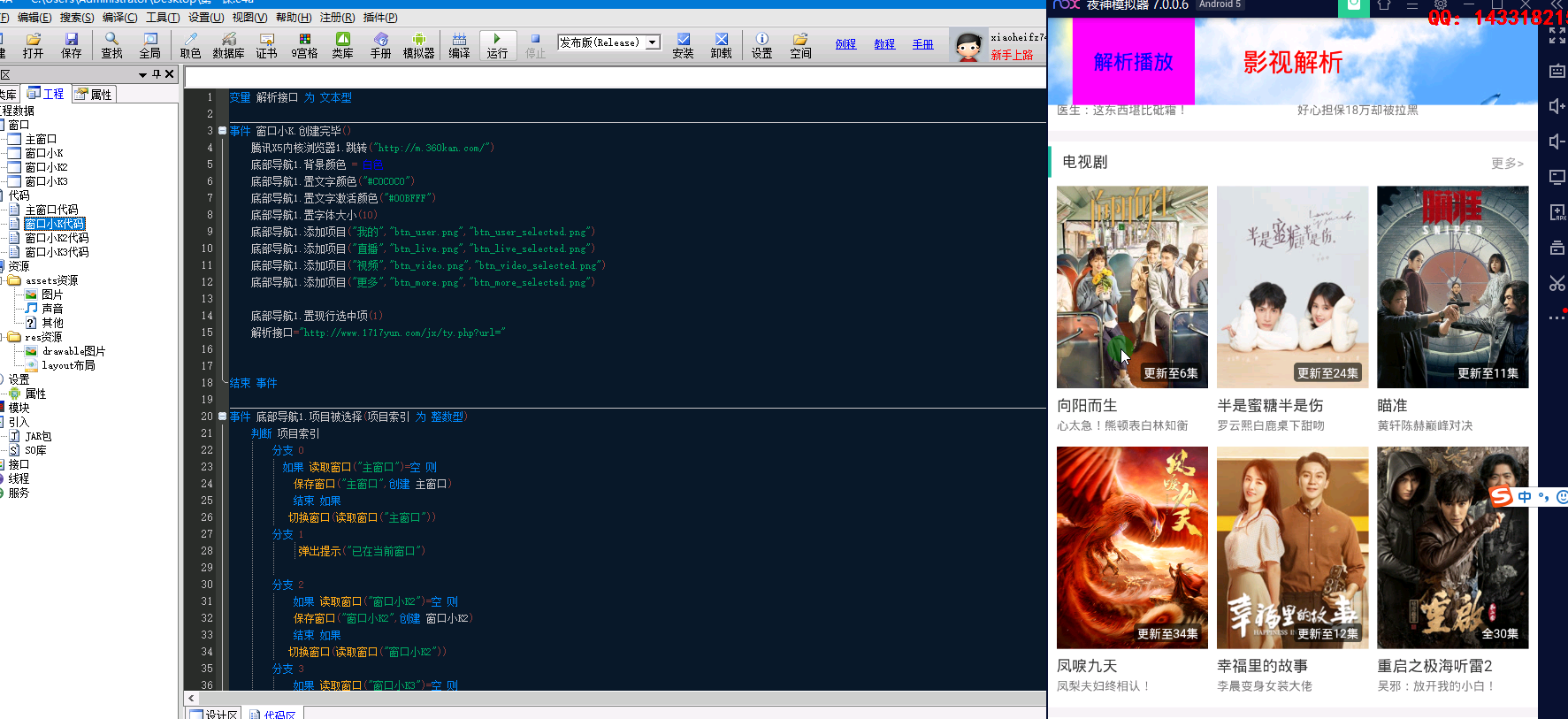Click the 安装 install icon
The image size is (1568, 719).
[683, 45]
